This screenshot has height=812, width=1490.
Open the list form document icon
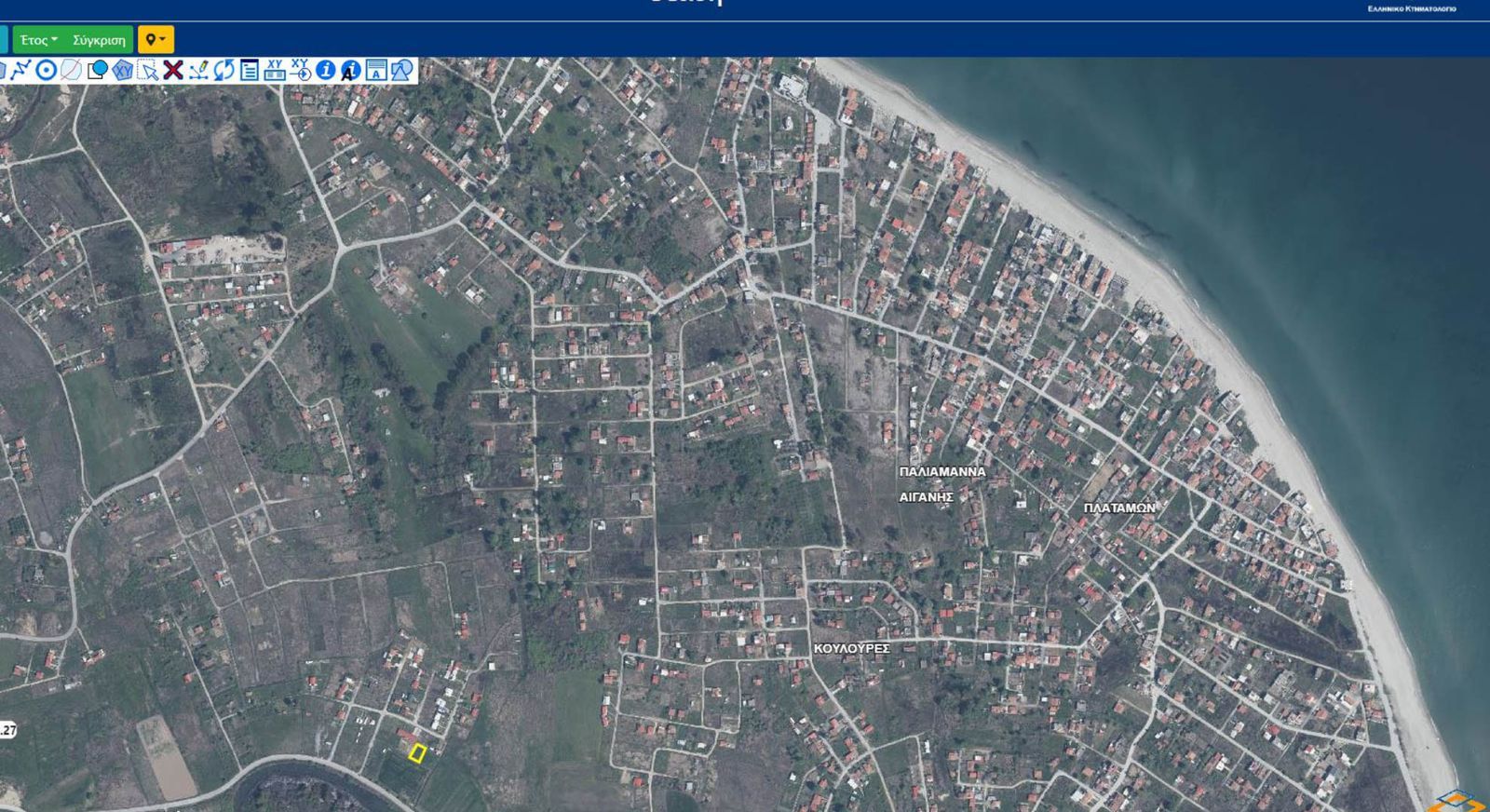[x=249, y=70]
